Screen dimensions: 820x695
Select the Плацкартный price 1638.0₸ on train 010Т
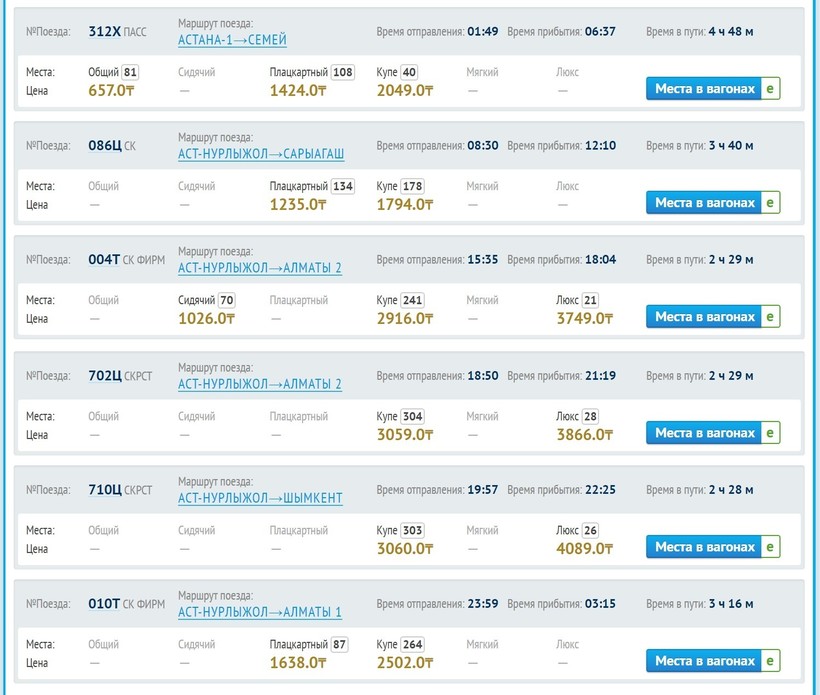(x=298, y=663)
